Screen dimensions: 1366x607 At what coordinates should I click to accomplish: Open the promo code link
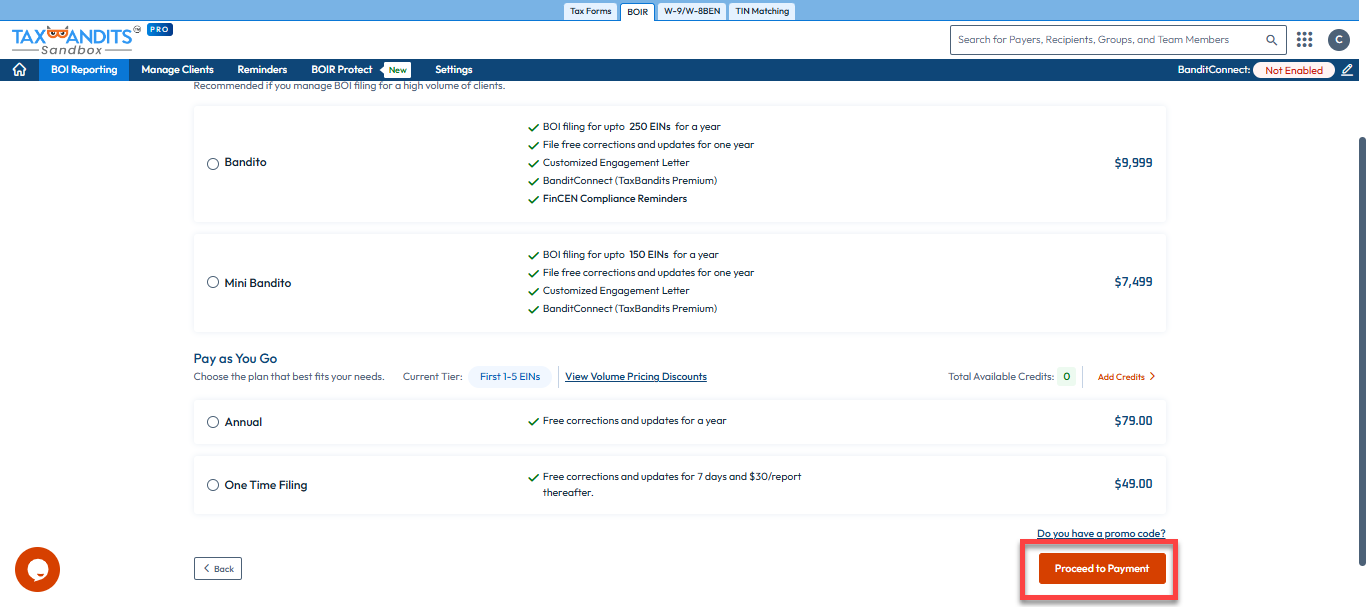coord(1101,534)
